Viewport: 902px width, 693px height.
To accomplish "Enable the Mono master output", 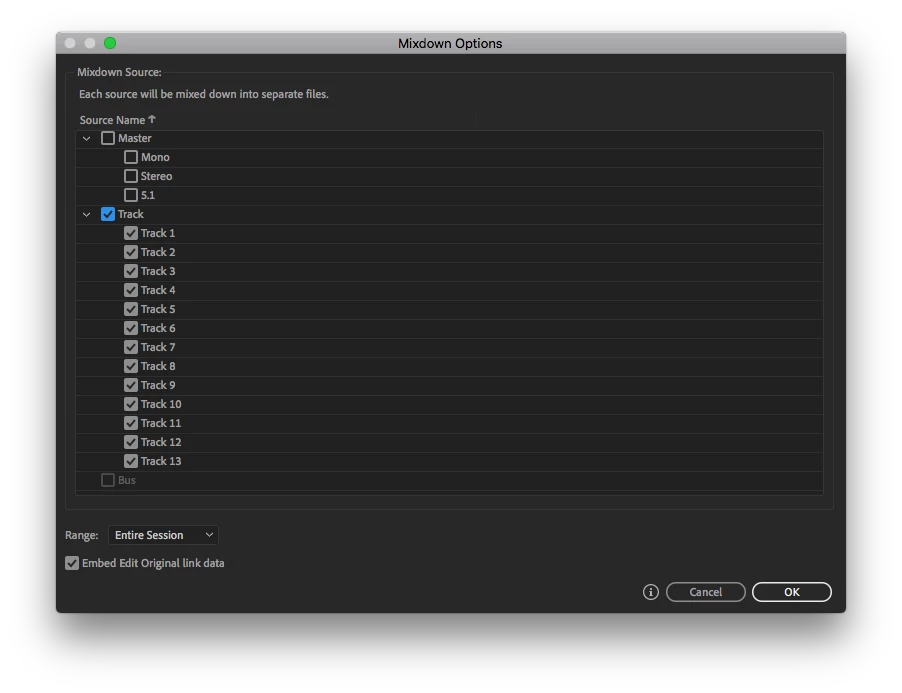I will click(131, 157).
